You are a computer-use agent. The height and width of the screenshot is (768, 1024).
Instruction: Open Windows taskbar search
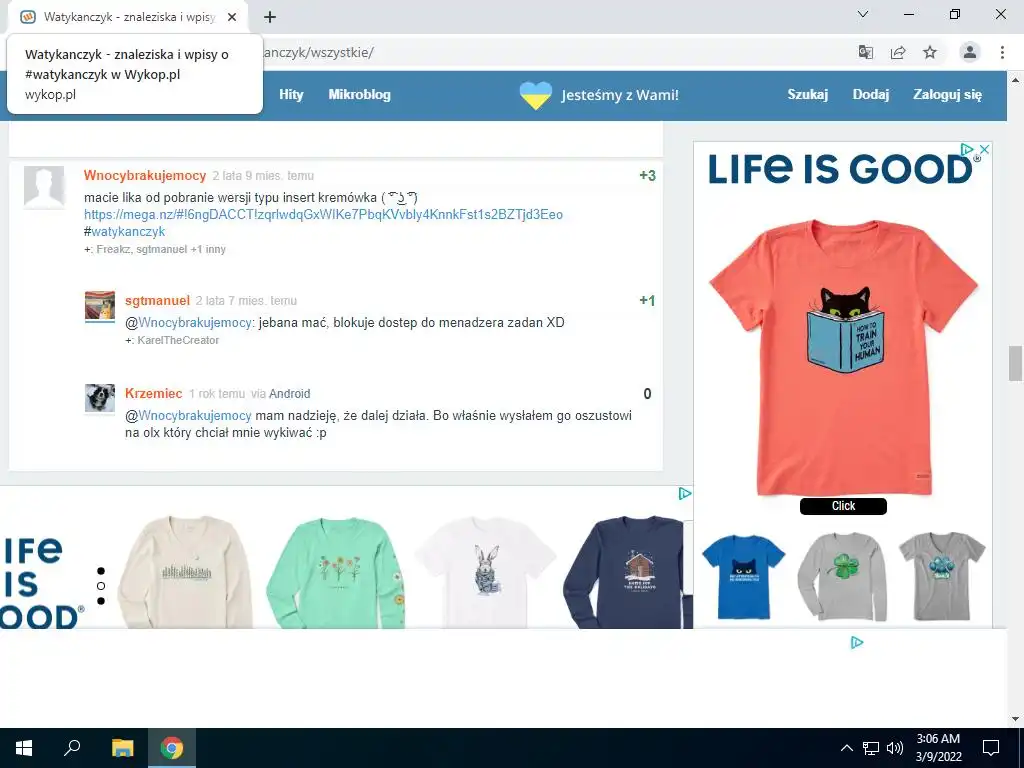click(x=72, y=748)
